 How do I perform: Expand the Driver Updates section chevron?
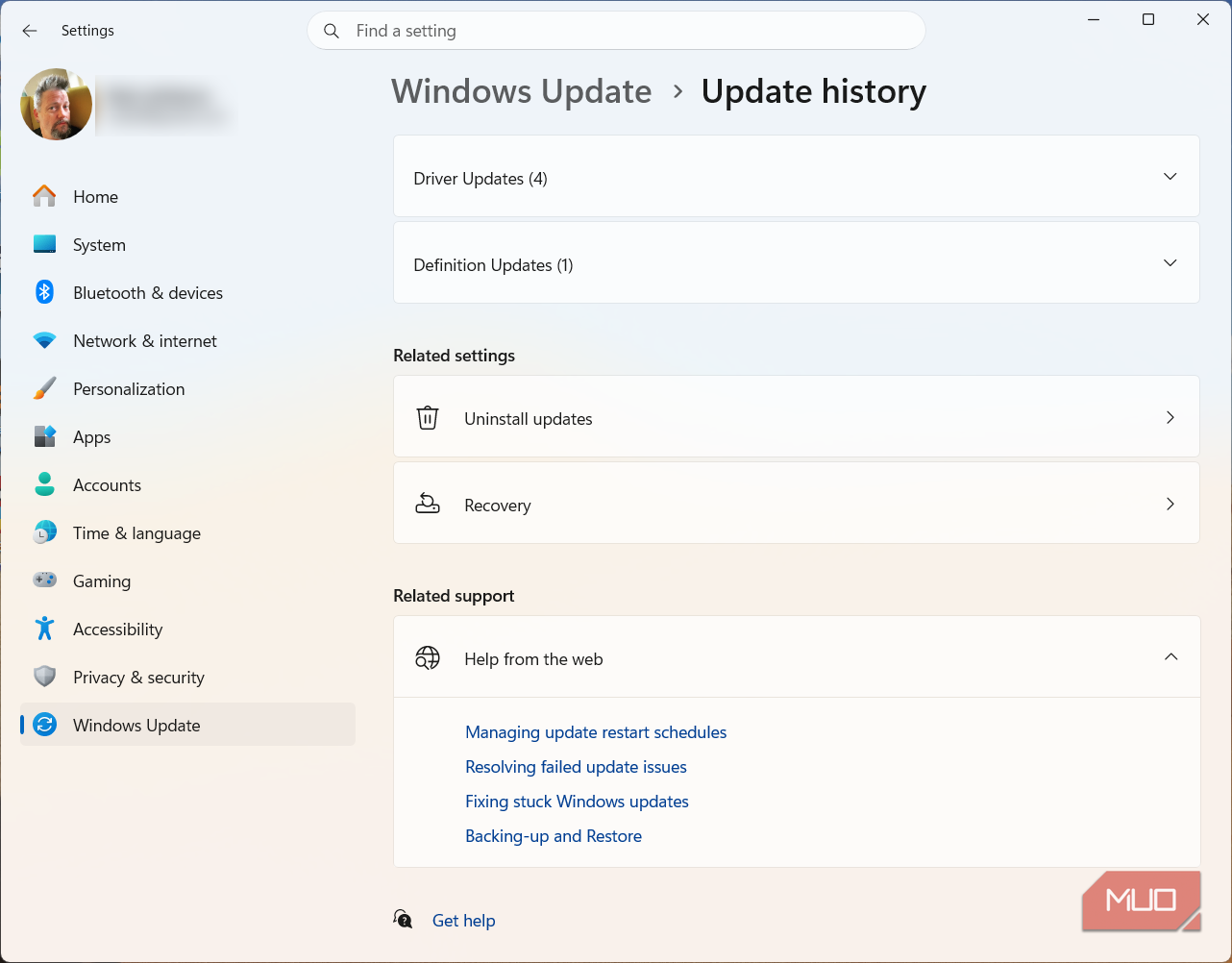pos(1170,176)
